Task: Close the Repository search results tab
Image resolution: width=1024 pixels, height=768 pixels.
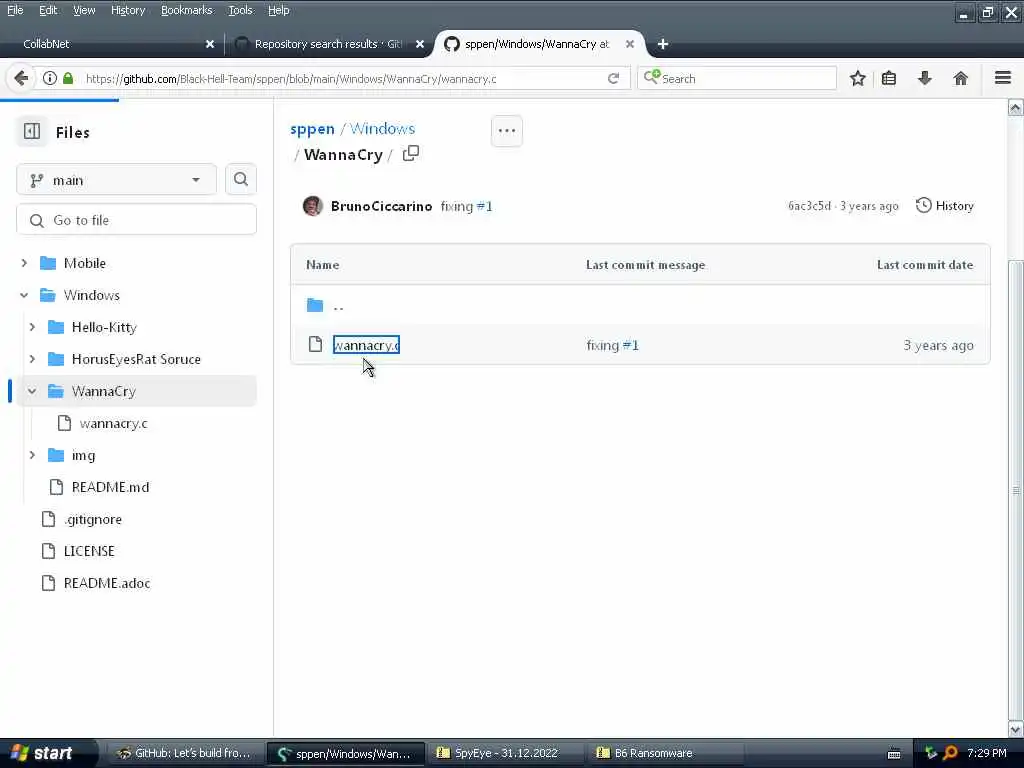Action: click(420, 44)
